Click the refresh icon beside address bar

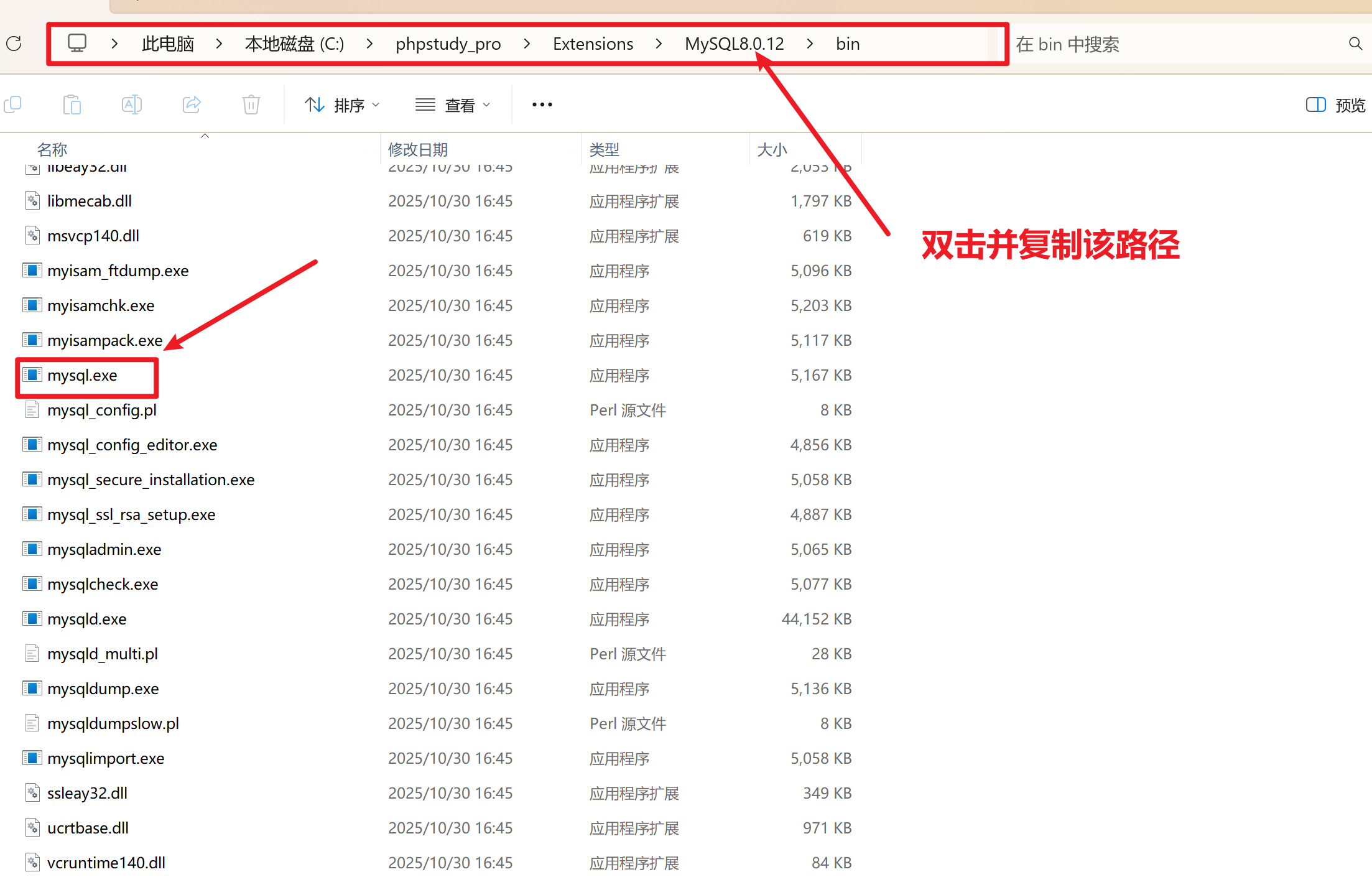(x=14, y=44)
